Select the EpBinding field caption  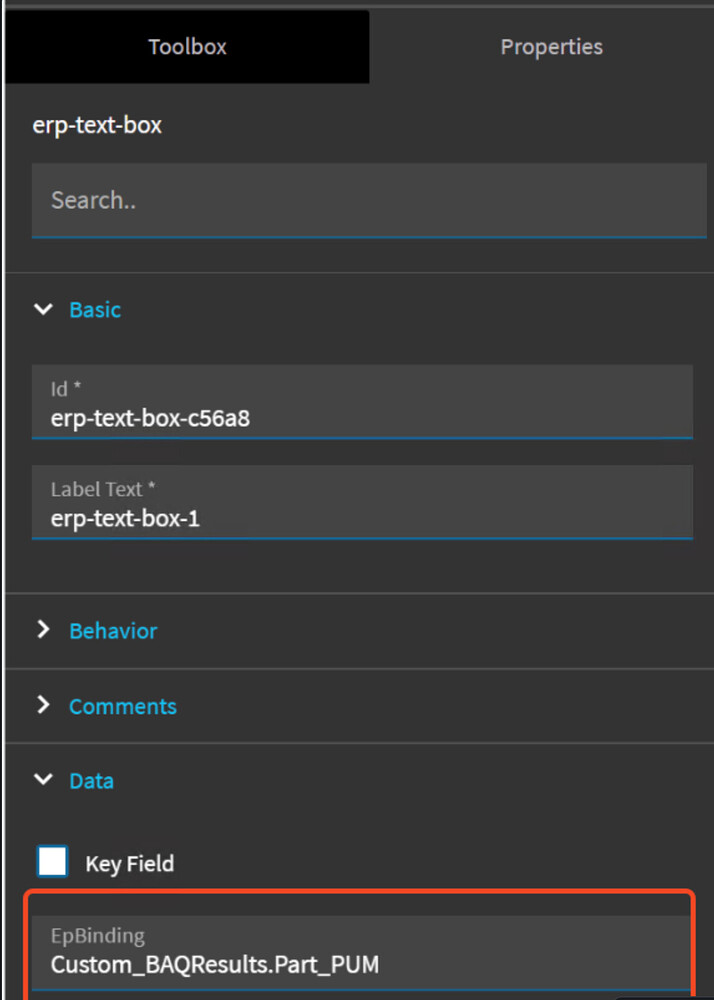98,936
